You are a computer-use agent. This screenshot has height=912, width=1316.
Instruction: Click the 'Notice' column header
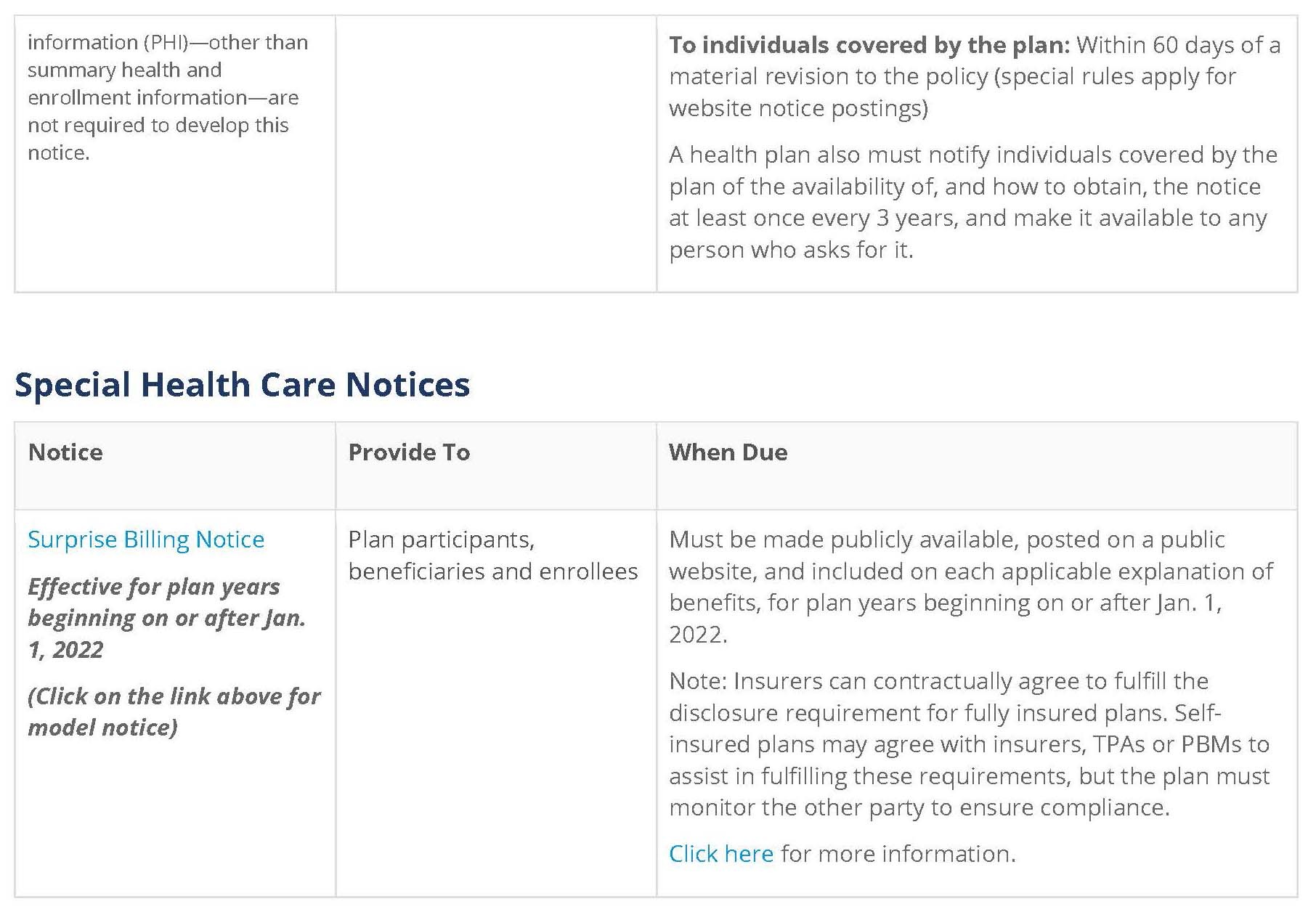point(65,452)
